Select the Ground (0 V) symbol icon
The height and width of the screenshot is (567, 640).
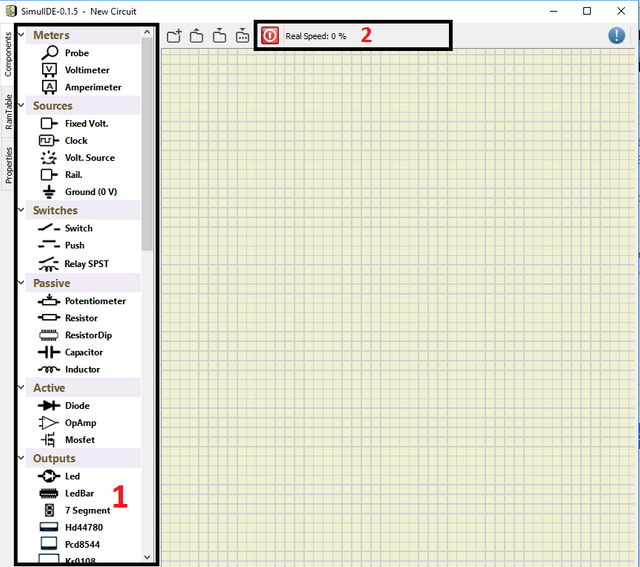(x=49, y=191)
